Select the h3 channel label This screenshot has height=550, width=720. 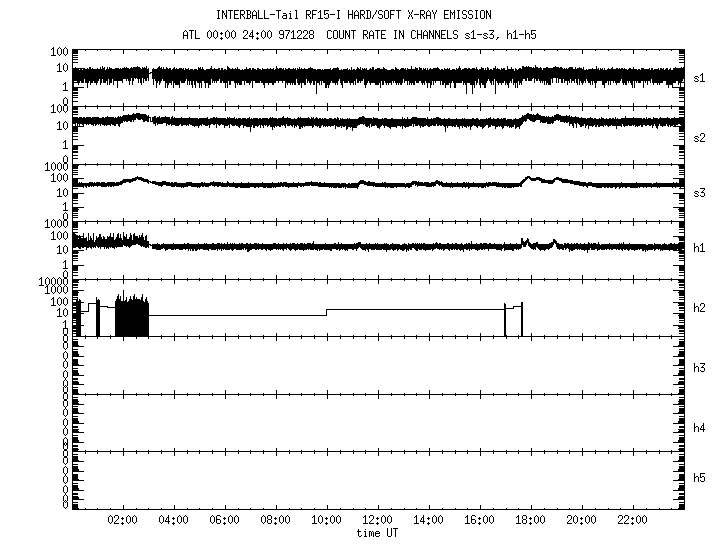tap(700, 369)
